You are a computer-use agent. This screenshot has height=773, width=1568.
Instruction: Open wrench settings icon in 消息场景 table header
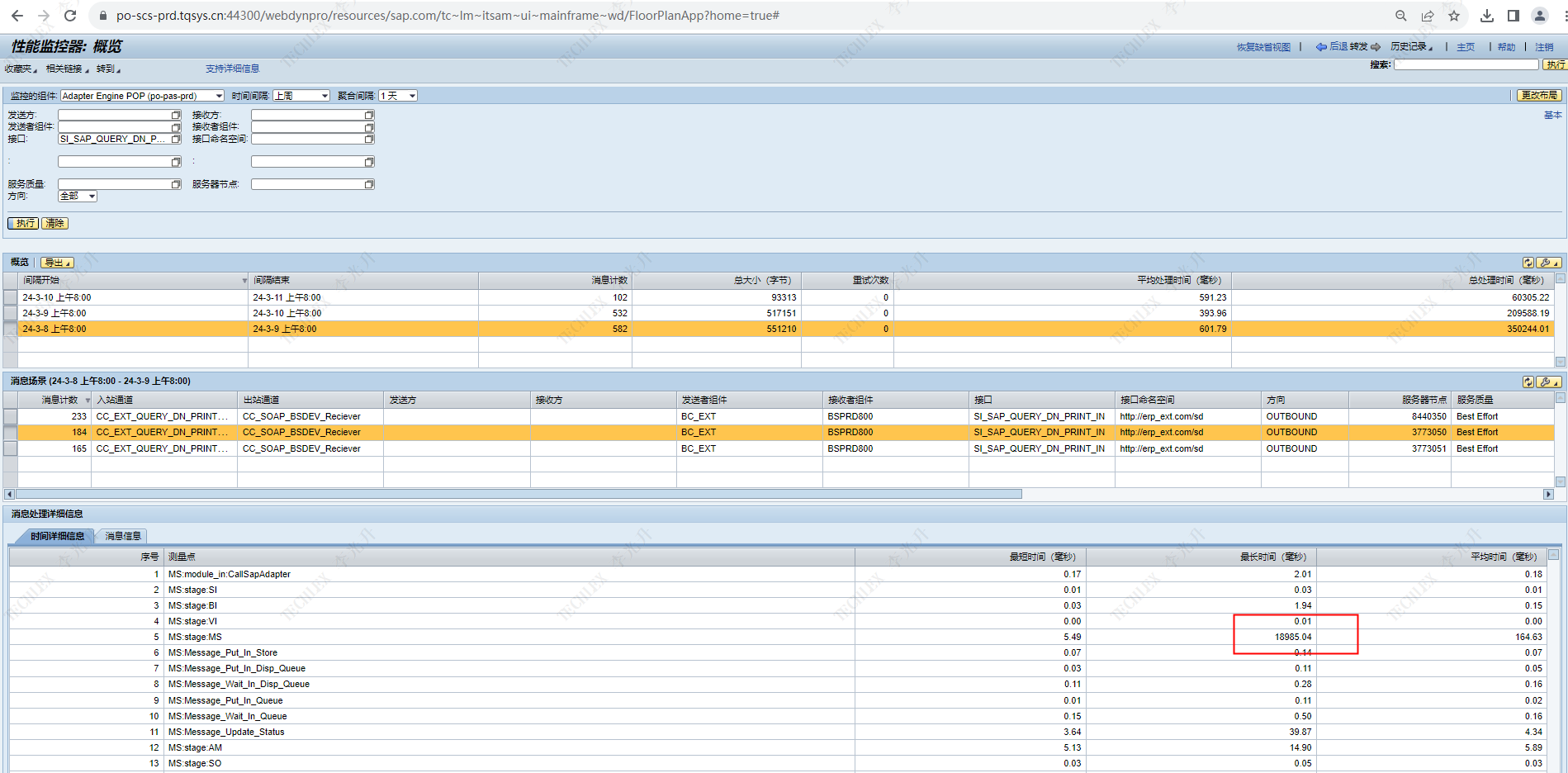[x=1549, y=382]
